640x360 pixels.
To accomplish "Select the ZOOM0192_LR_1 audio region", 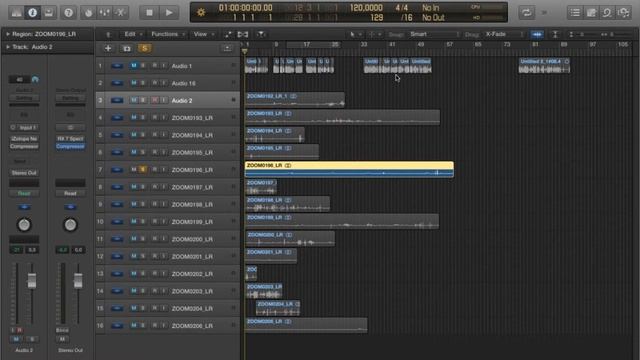I will click(x=295, y=100).
